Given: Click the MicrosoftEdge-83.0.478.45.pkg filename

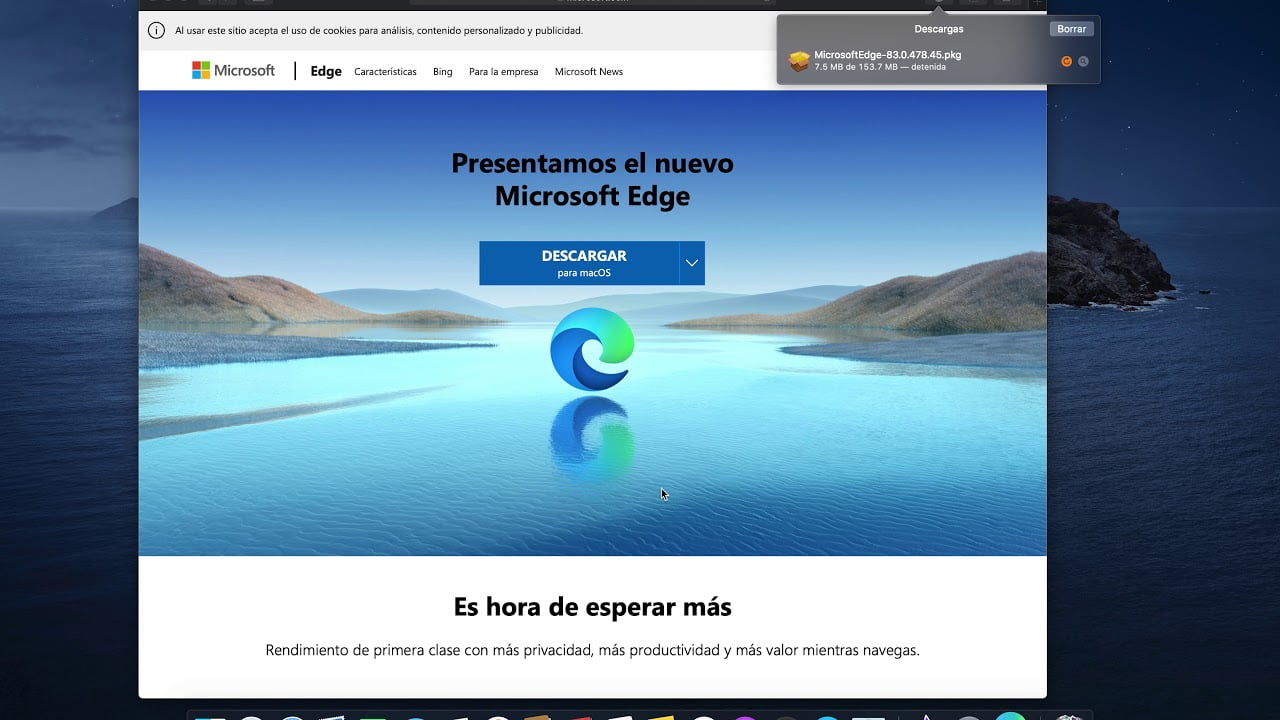Looking at the screenshot, I should [888, 56].
